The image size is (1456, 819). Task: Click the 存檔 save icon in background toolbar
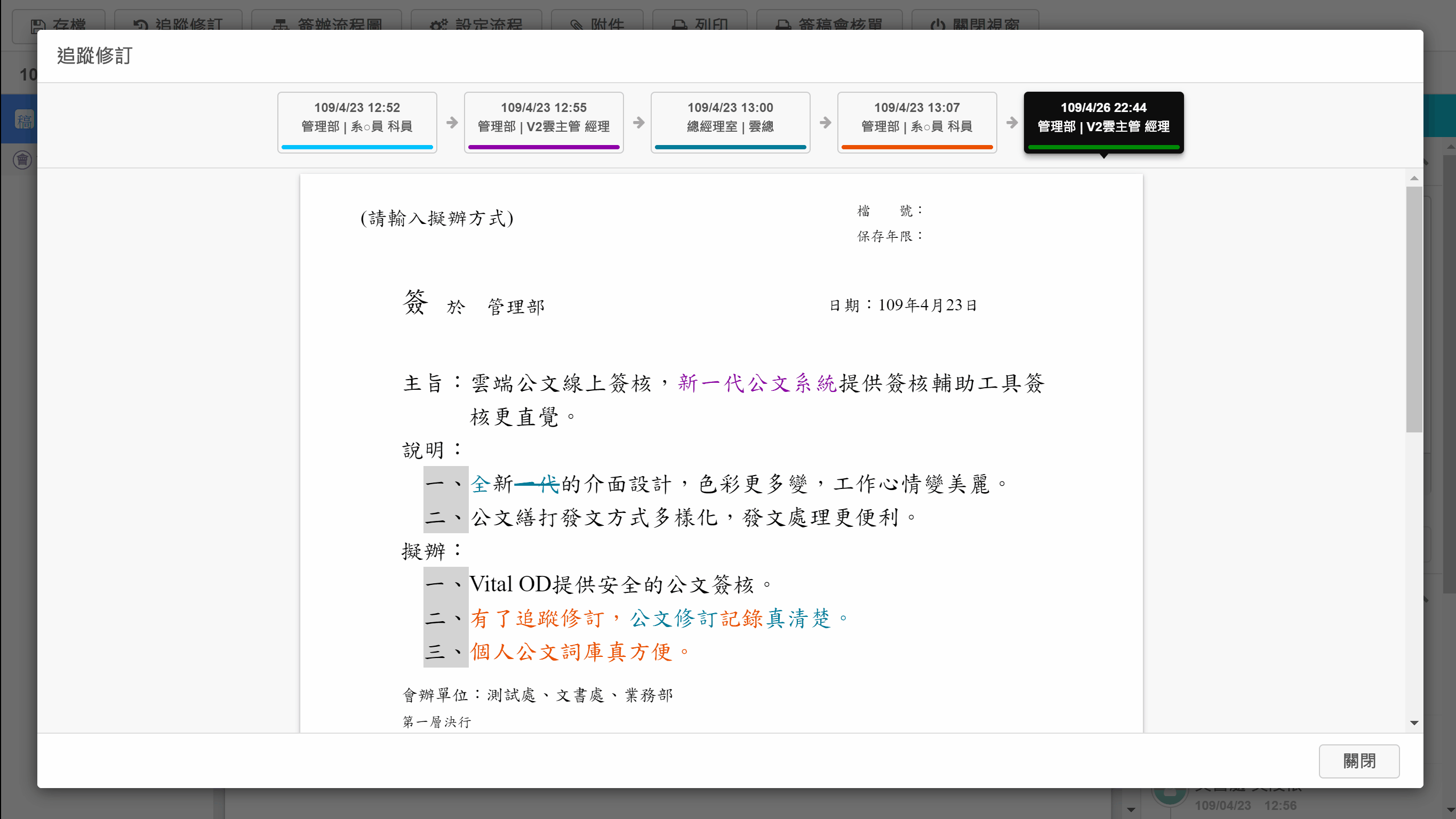[x=38, y=26]
